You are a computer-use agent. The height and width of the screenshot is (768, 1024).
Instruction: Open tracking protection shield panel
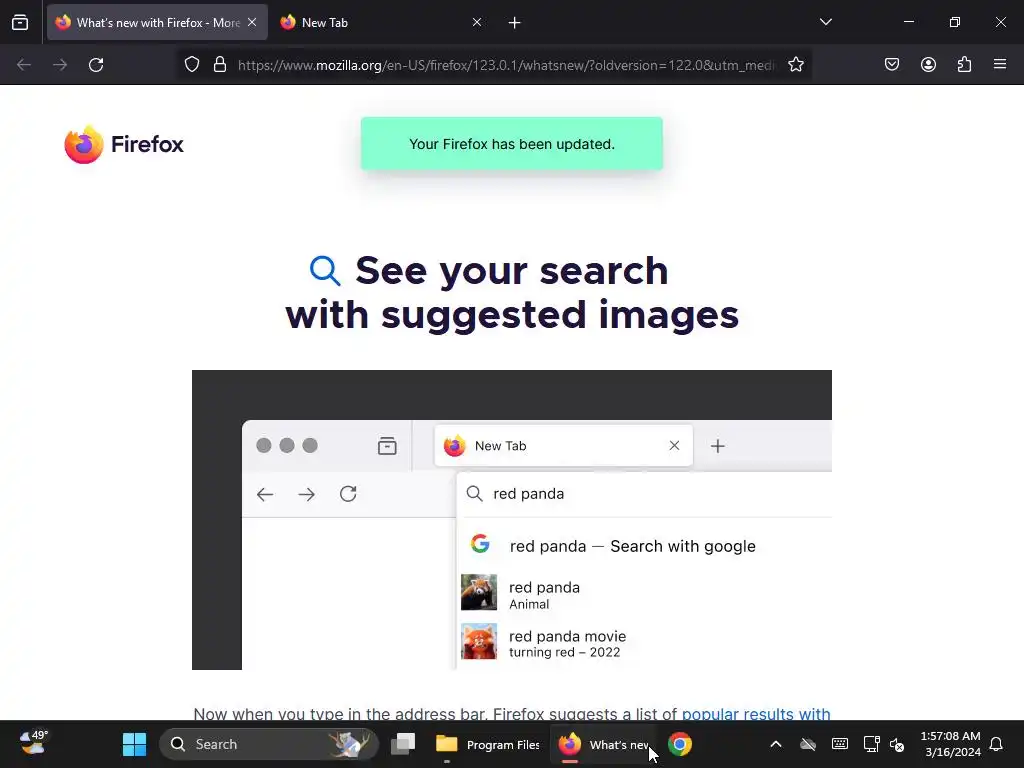click(x=191, y=65)
